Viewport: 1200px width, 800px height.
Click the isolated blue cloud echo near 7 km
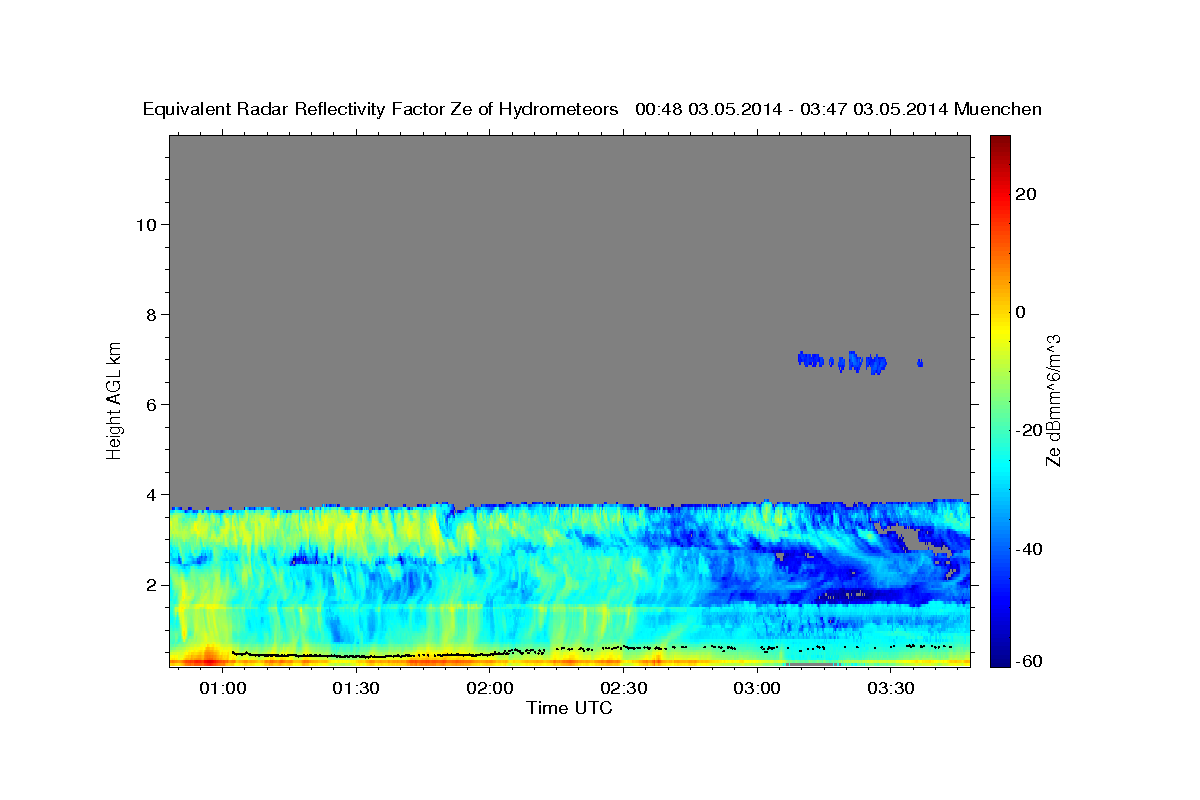coord(843,361)
